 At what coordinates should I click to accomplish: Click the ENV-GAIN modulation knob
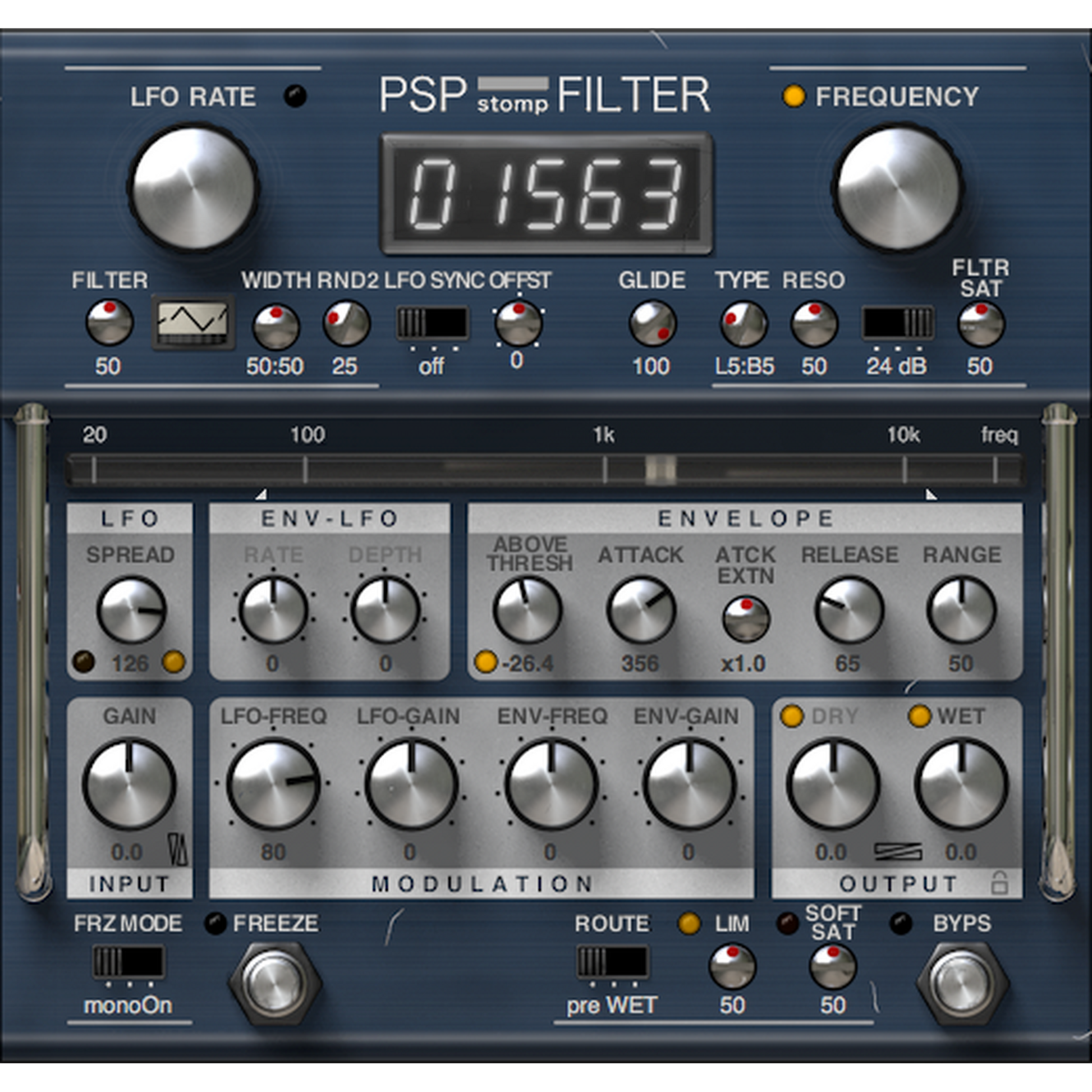coord(690,784)
